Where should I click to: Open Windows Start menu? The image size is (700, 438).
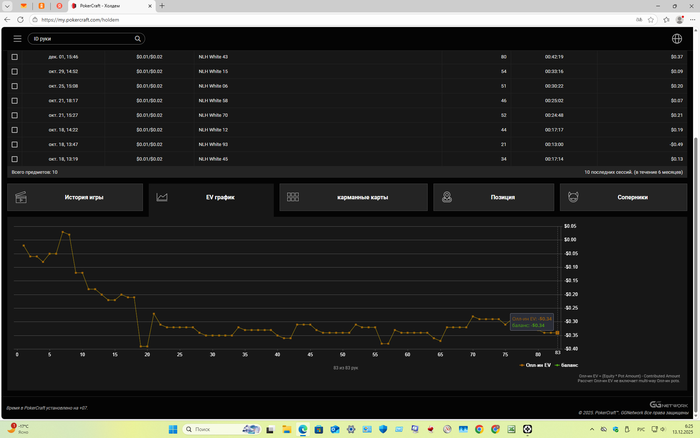(173, 429)
